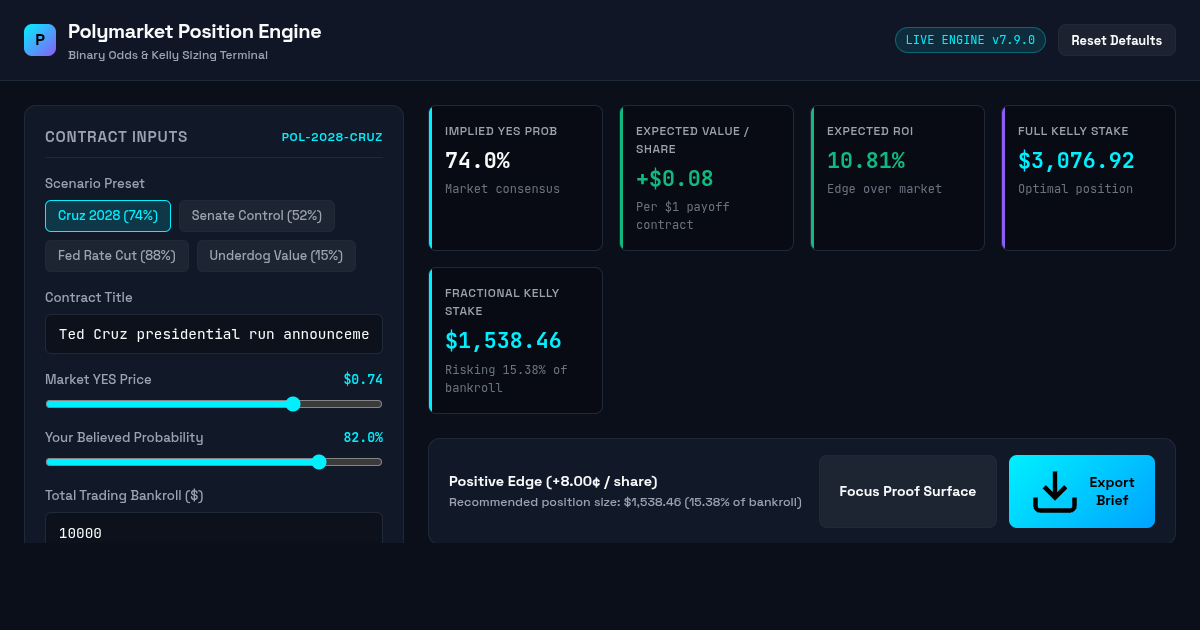Pick the Underdog Value (15%) preset
The image size is (1200, 630).
coord(276,256)
